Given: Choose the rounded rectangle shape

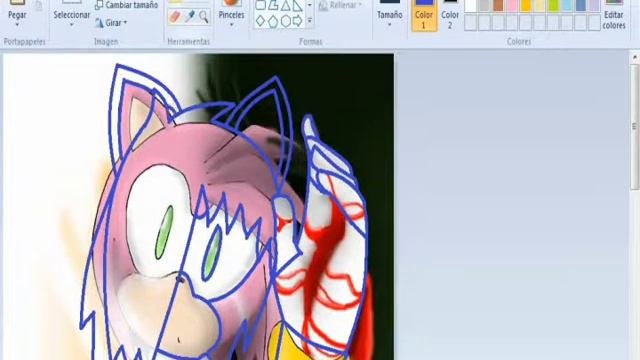Looking at the screenshot, I should coord(260,5).
